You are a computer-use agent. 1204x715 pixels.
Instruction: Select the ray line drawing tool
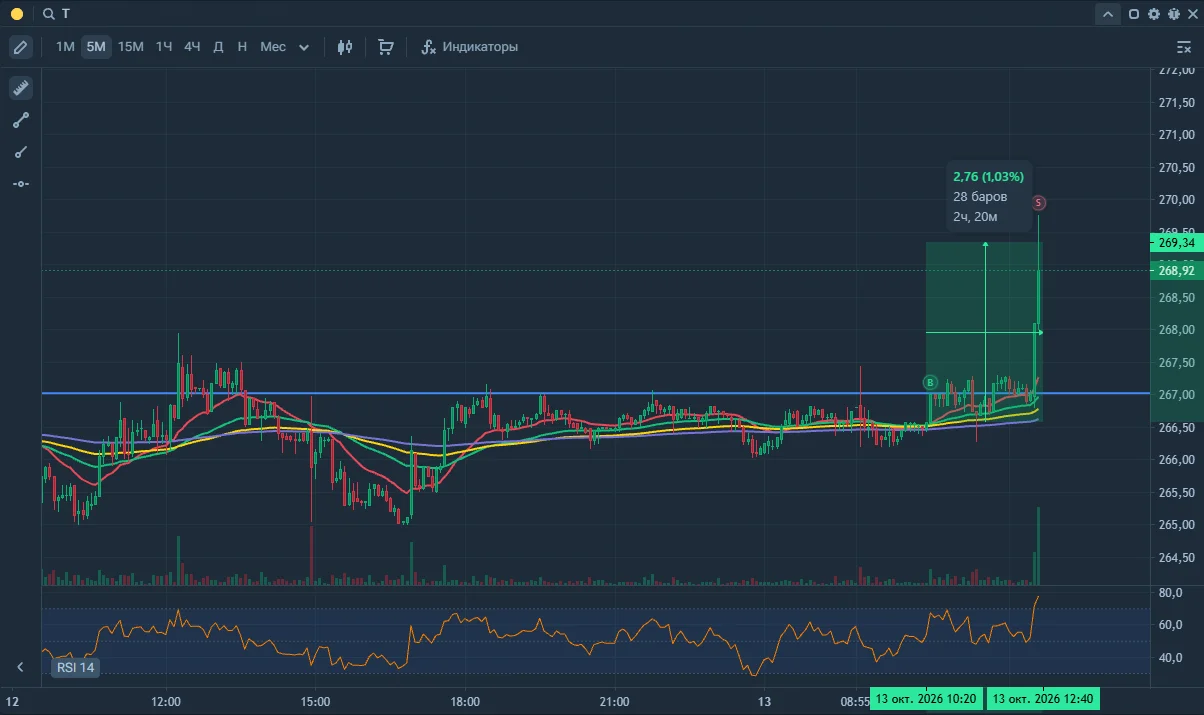pyautogui.click(x=20, y=152)
